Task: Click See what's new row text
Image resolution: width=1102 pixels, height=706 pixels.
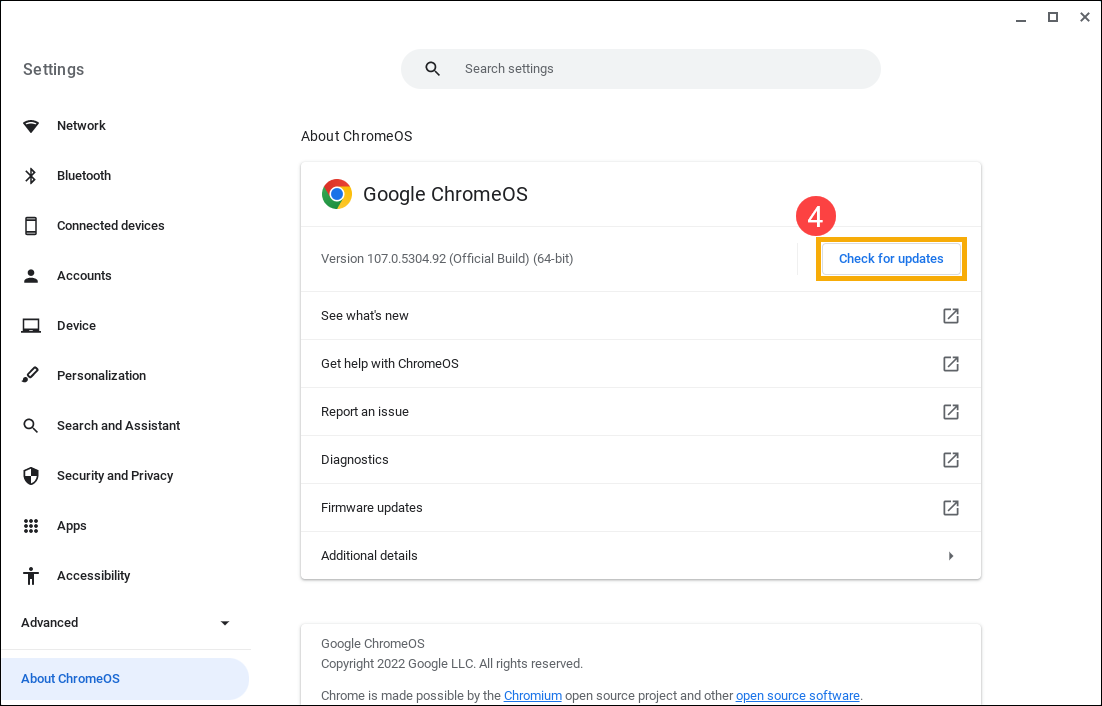Action: 365,316
